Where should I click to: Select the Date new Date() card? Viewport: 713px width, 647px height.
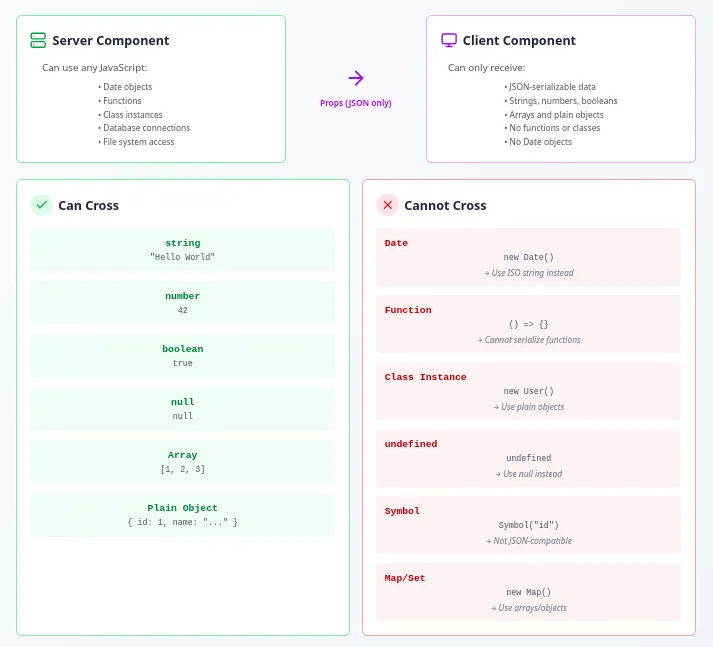click(528, 258)
